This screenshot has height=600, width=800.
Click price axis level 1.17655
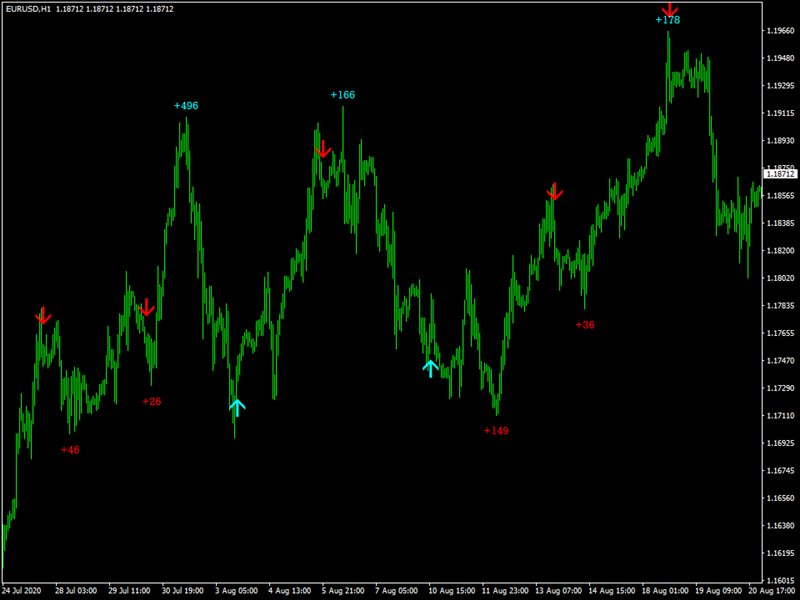coord(781,333)
